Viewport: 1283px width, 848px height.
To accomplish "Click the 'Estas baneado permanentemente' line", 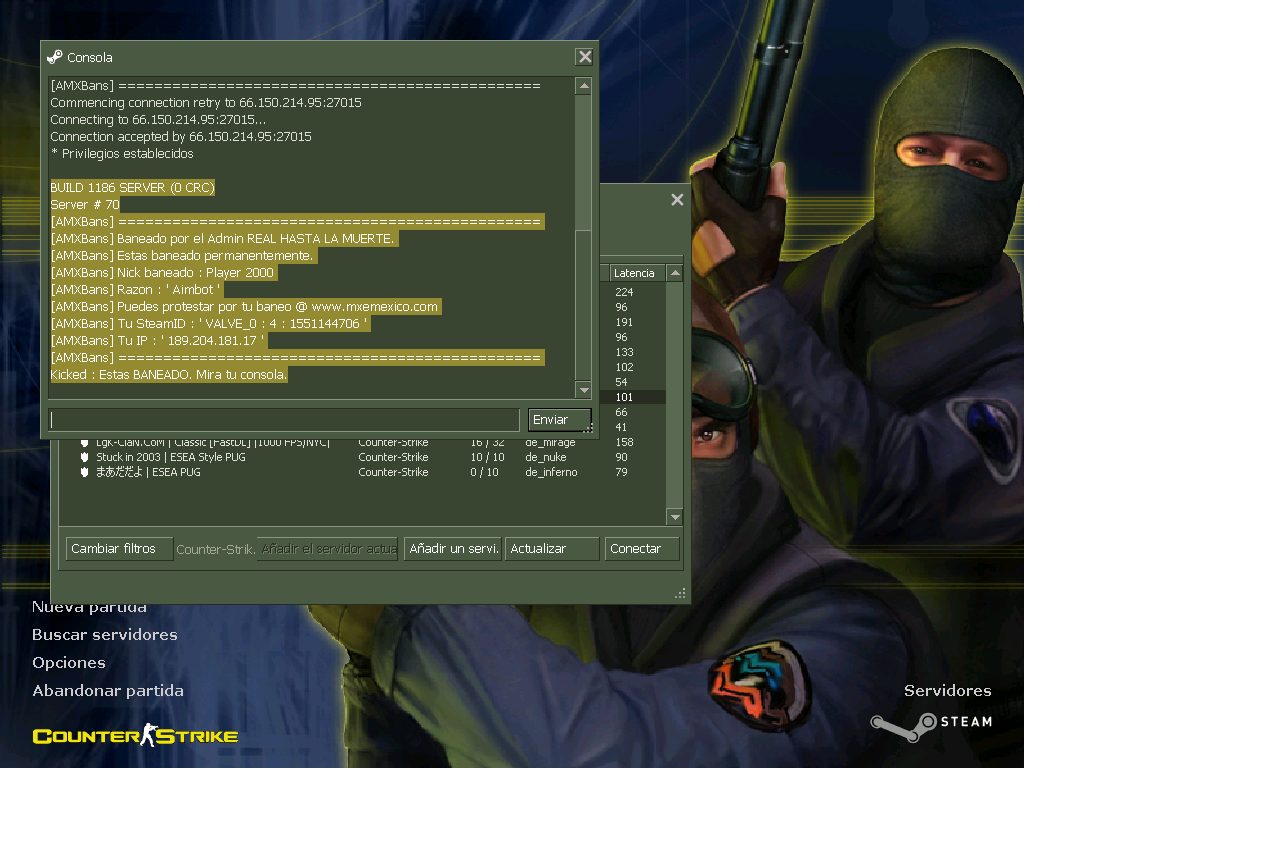I will click(x=183, y=255).
